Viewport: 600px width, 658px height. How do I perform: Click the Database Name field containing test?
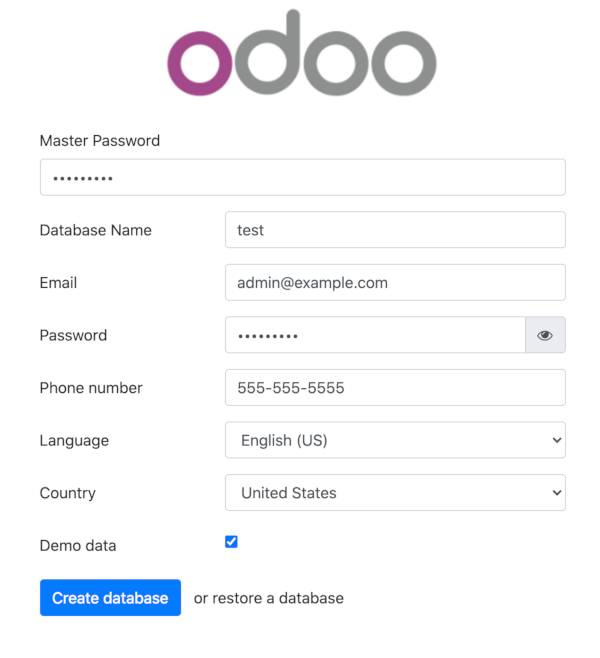tap(395, 230)
